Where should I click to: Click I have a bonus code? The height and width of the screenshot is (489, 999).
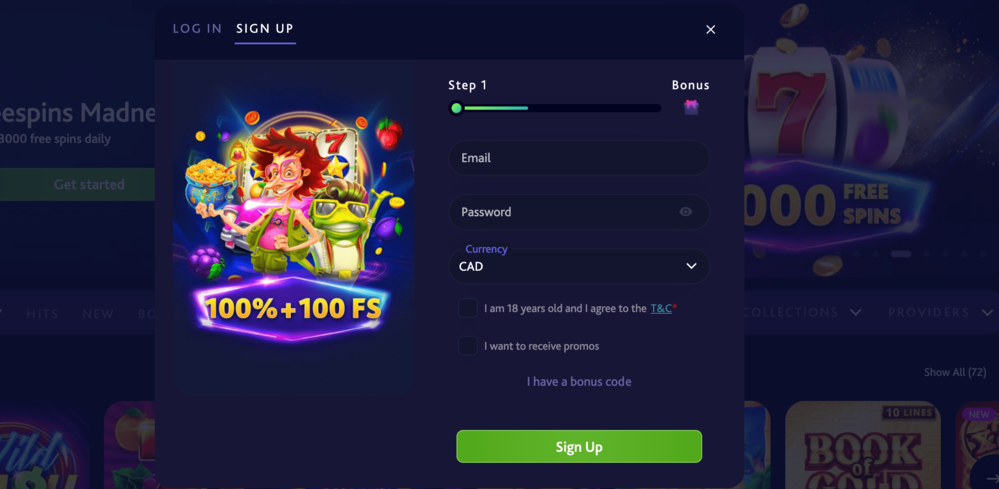(579, 381)
